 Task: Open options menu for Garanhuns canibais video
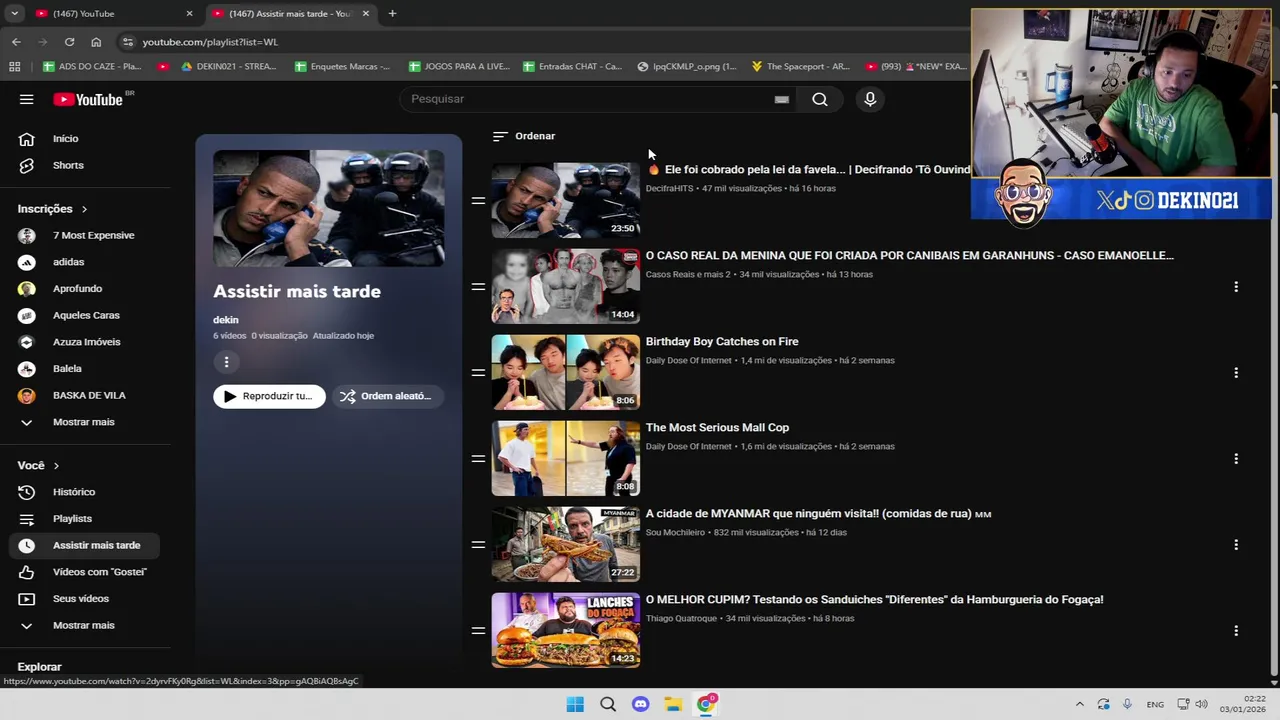pyautogui.click(x=1236, y=287)
